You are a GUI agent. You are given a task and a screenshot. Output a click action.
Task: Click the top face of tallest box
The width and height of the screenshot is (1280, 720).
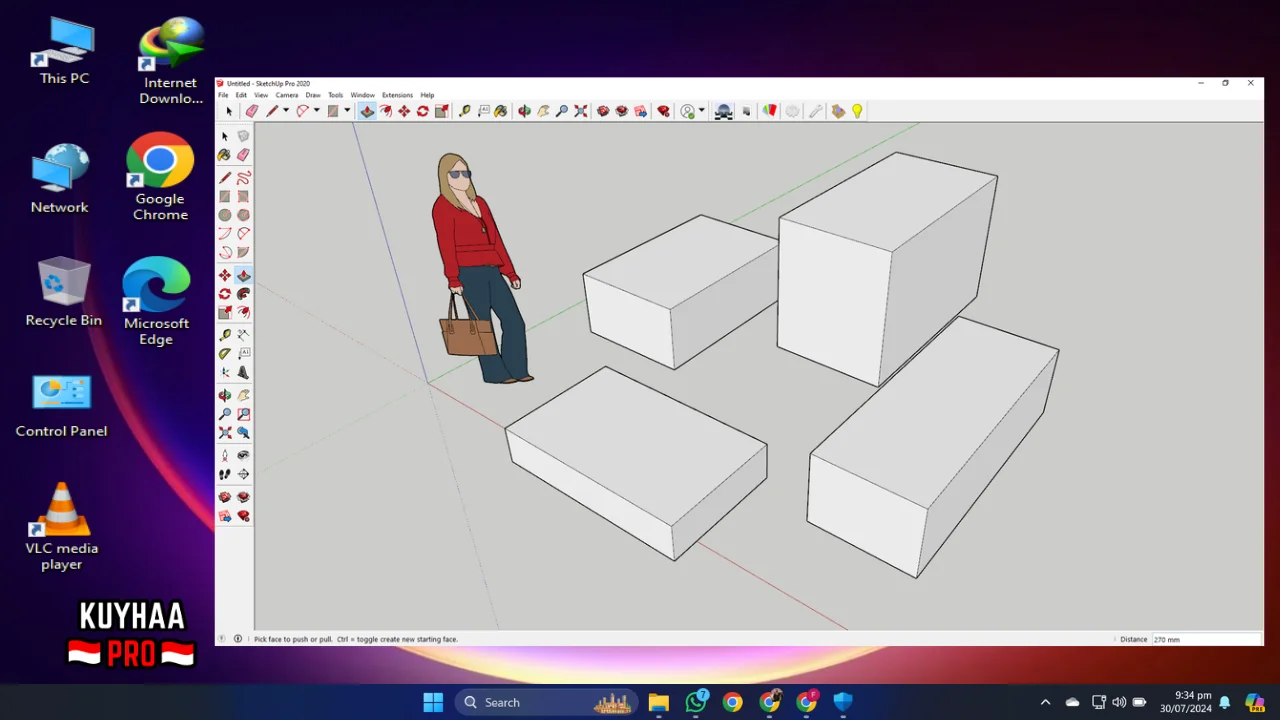(x=888, y=200)
